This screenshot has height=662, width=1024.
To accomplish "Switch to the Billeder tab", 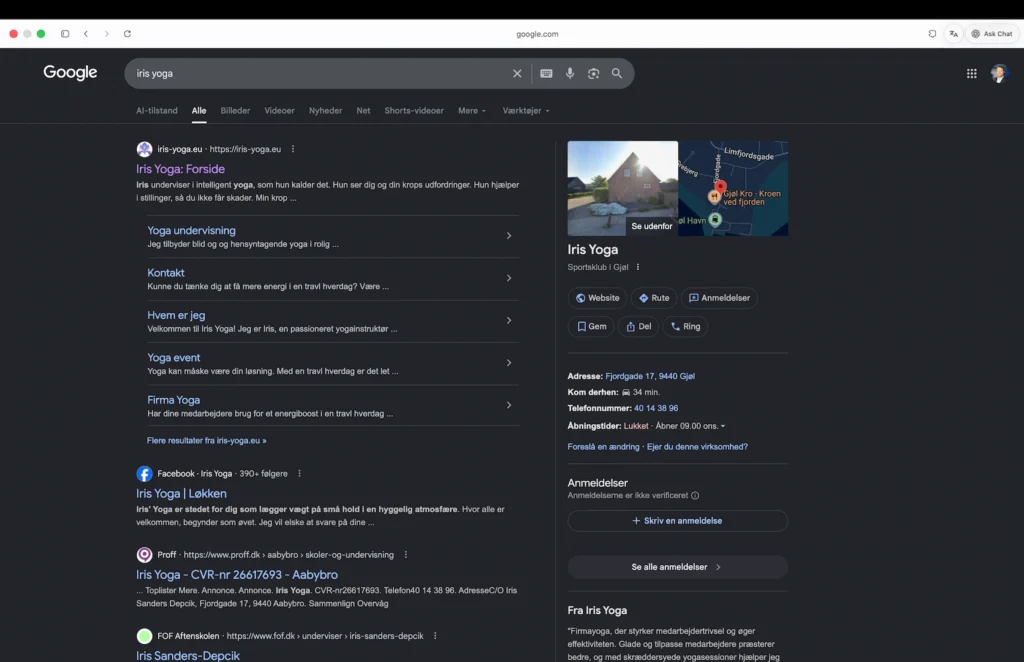I will coord(235,111).
